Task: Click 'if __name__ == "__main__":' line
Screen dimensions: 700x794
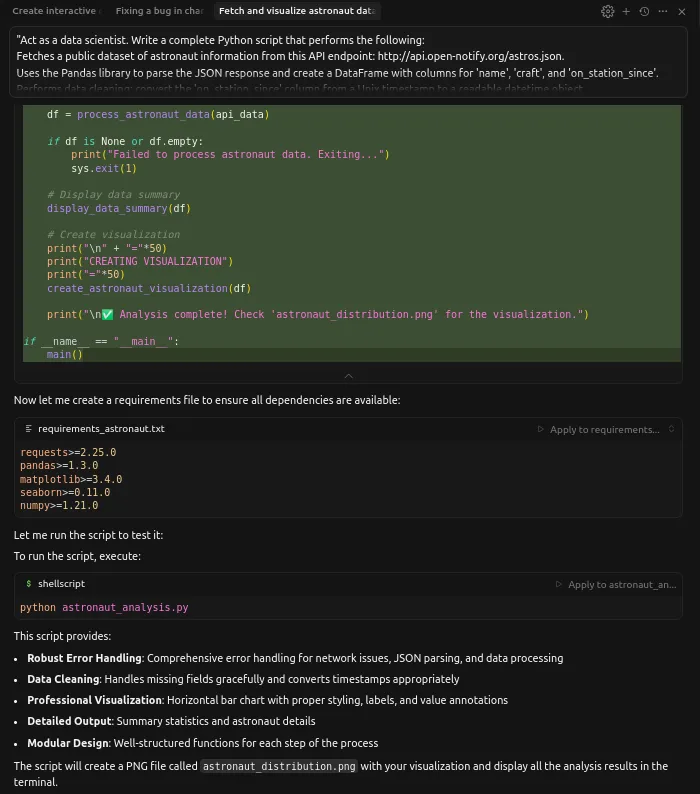Action: point(101,341)
